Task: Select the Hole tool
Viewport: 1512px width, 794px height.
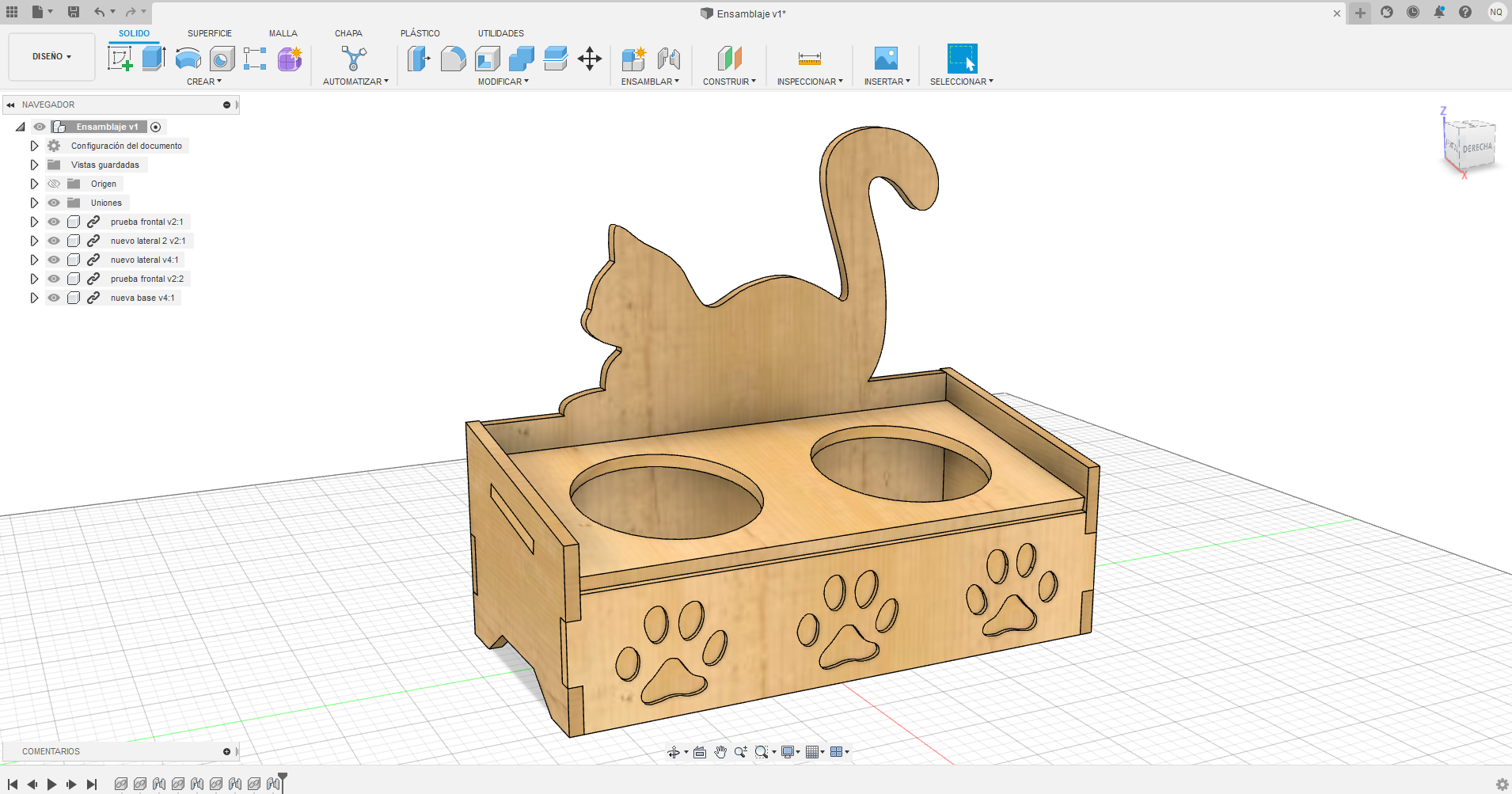Action: (222, 59)
